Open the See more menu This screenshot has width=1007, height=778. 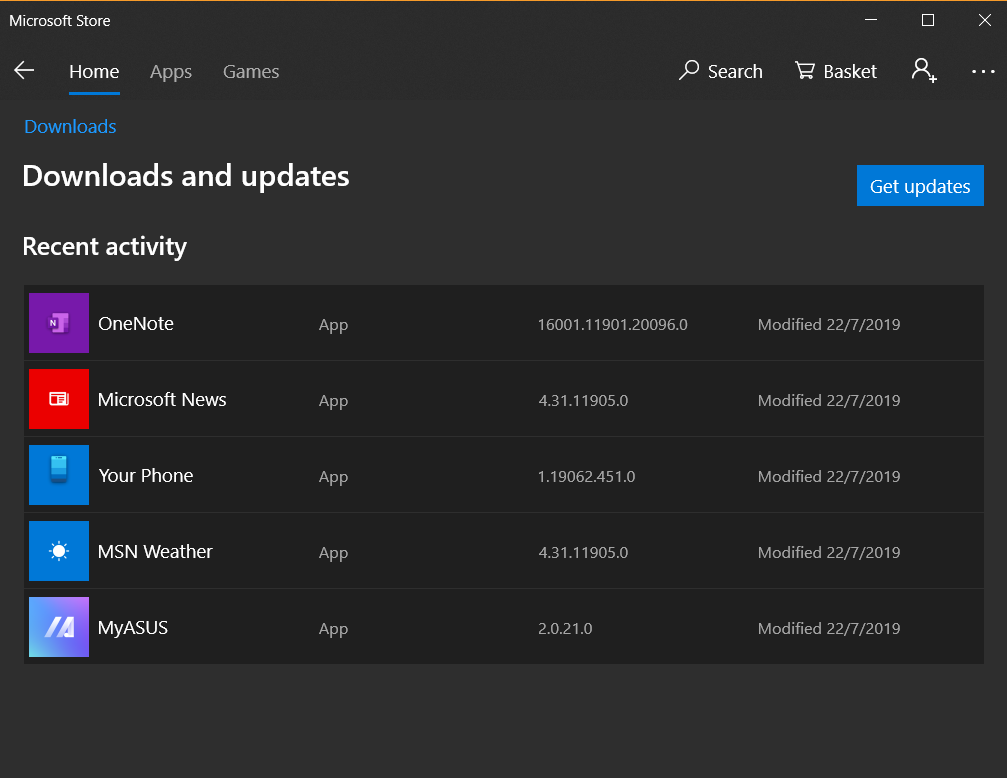coord(984,71)
